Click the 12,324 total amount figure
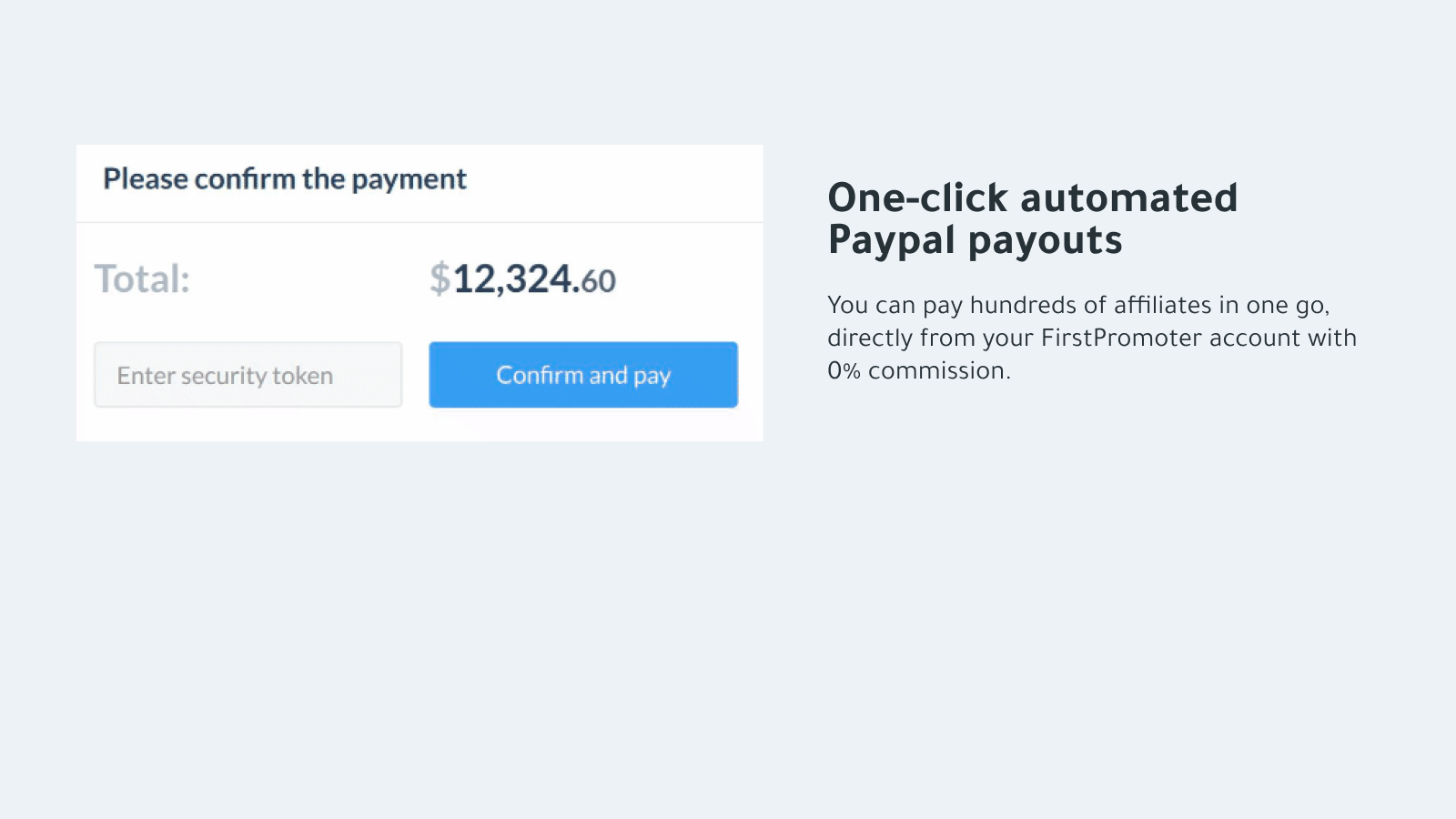1456x819 pixels. tap(512, 279)
